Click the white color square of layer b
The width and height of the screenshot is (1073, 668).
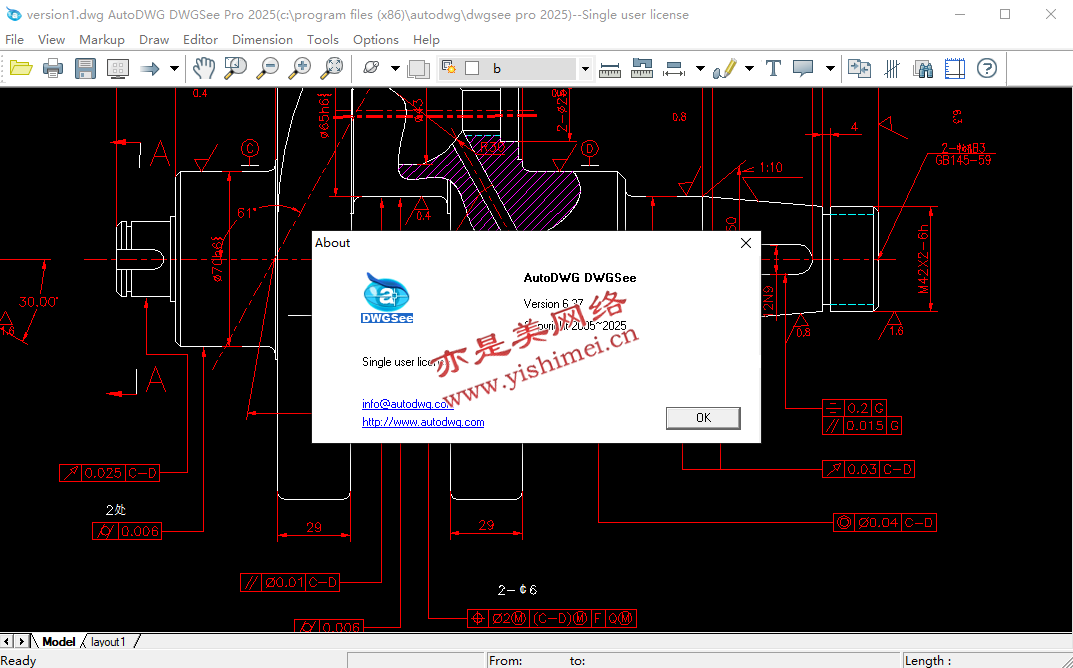[472, 68]
